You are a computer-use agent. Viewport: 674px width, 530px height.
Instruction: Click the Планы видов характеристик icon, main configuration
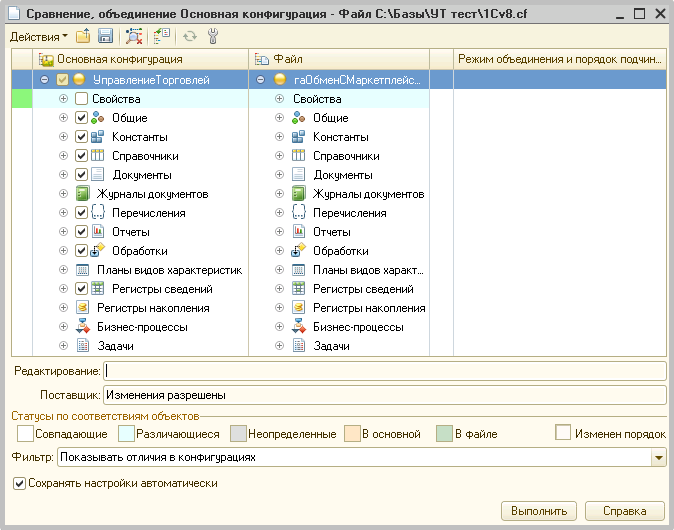point(82,270)
